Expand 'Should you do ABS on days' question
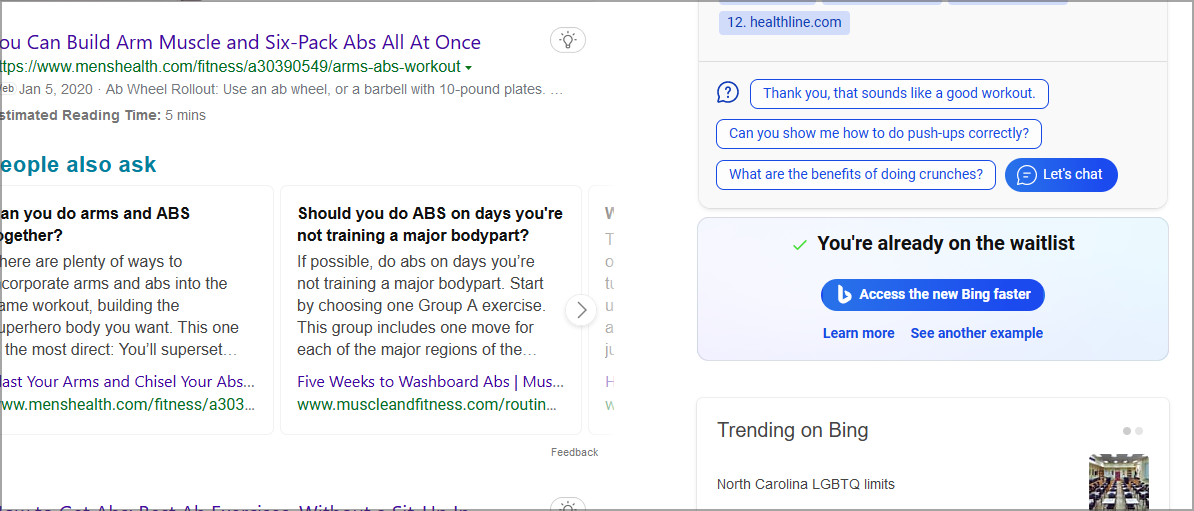This screenshot has width=1194, height=511. coord(430,224)
